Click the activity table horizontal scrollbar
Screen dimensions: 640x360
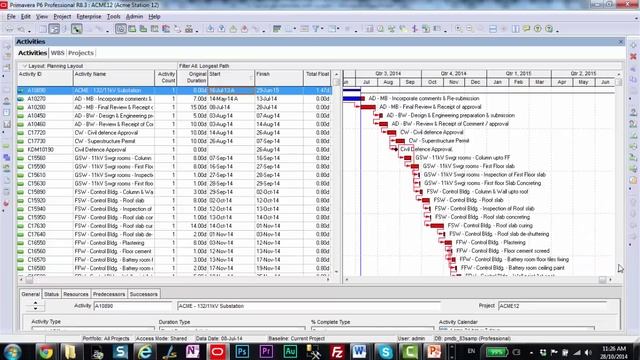tap(175, 280)
